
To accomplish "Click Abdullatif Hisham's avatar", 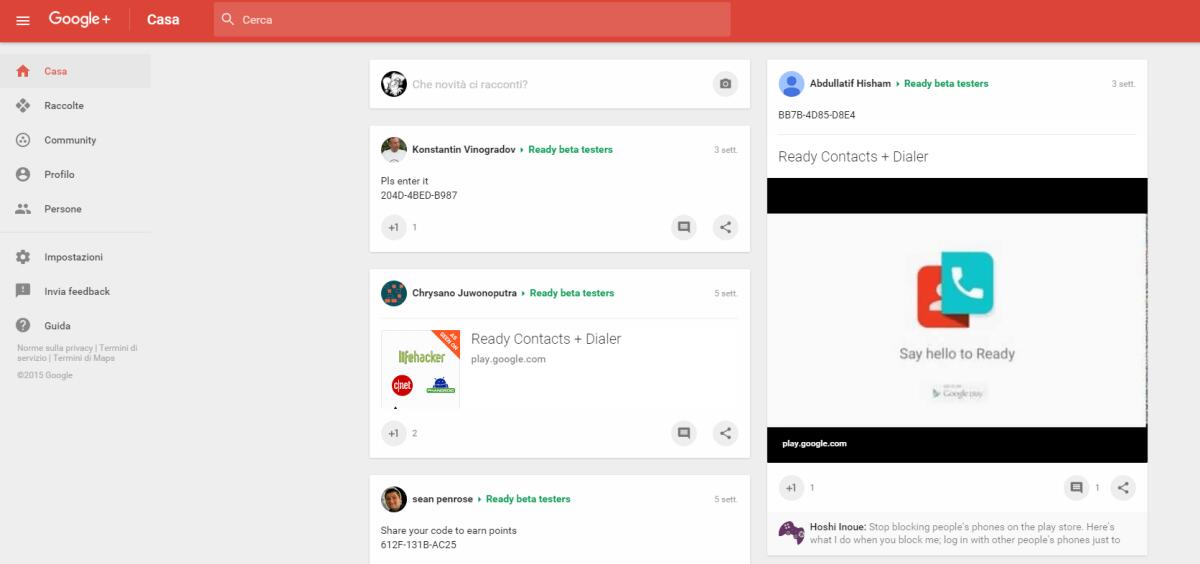I will pyautogui.click(x=791, y=84).
